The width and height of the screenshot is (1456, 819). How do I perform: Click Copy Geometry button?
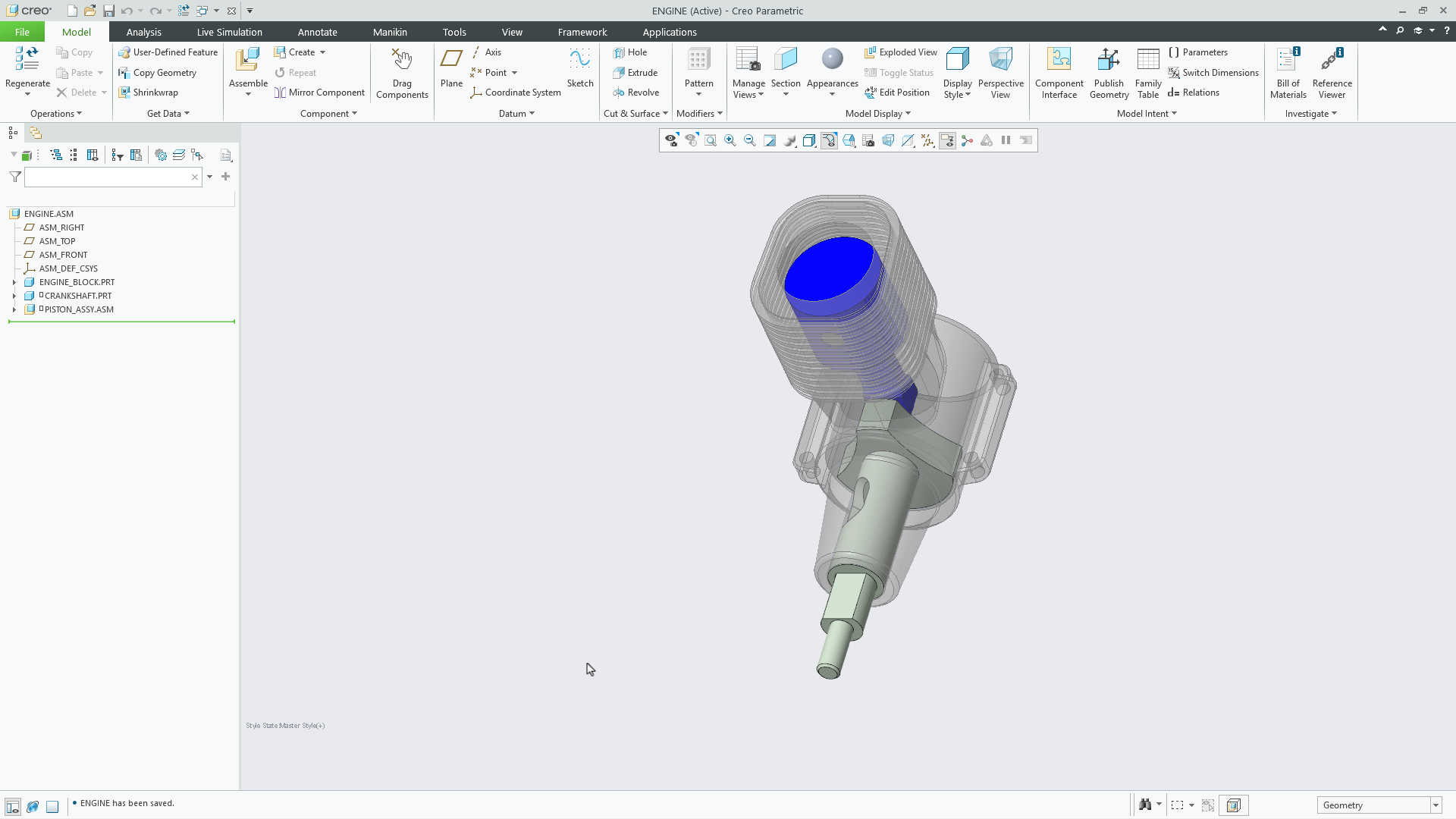(x=157, y=73)
